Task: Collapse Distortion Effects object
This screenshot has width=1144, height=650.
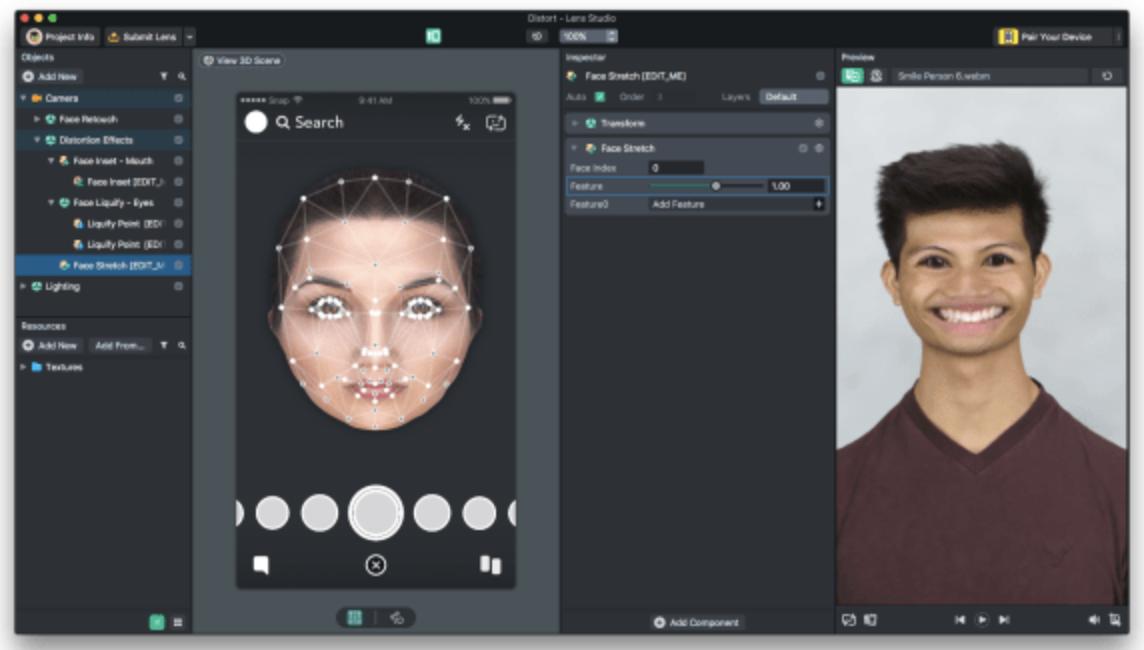Action: 36,140
